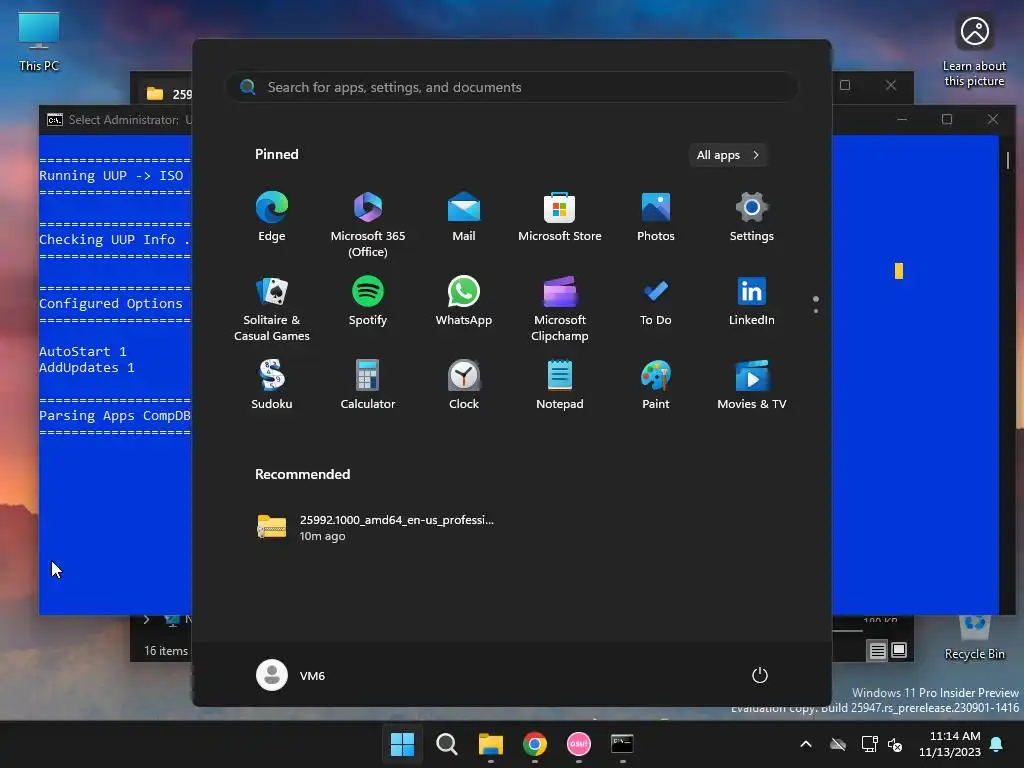Click 'AutoStart 1' console line
The height and width of the screenshot is (768, 1024).
[x=83, y=351]
